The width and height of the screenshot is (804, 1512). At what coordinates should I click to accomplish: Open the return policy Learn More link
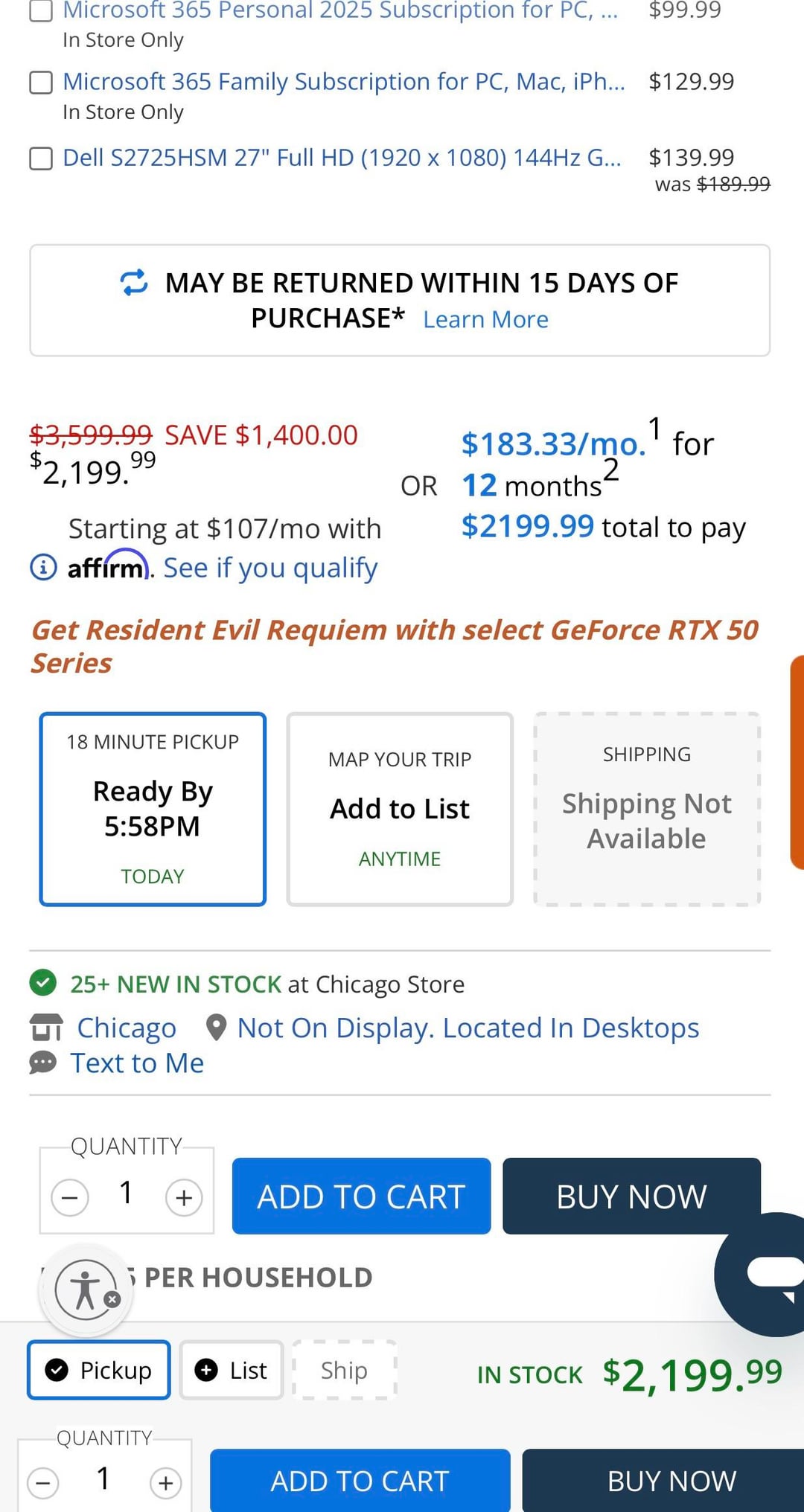pos(485,319)
